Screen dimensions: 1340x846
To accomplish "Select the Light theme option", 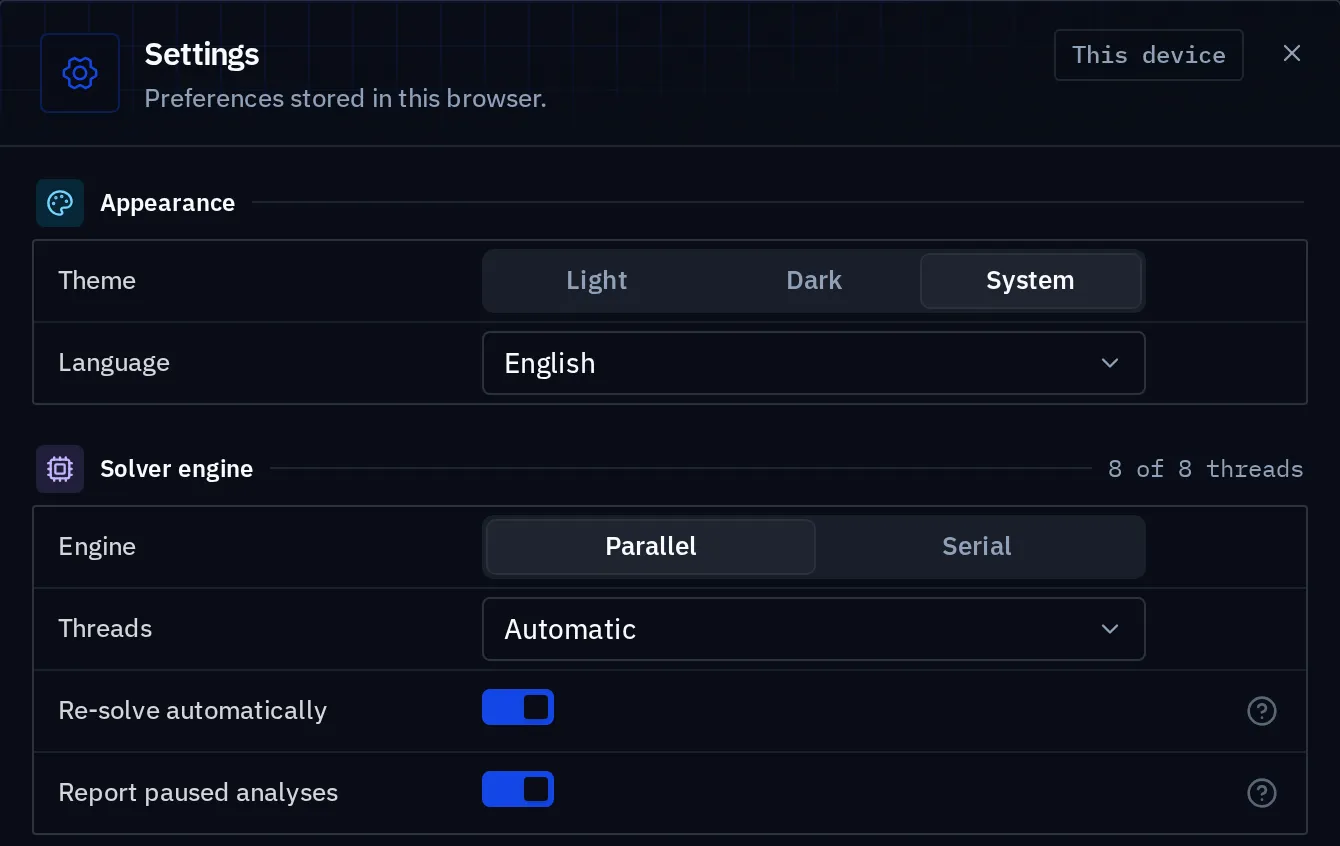I will (x=596, y=281).
